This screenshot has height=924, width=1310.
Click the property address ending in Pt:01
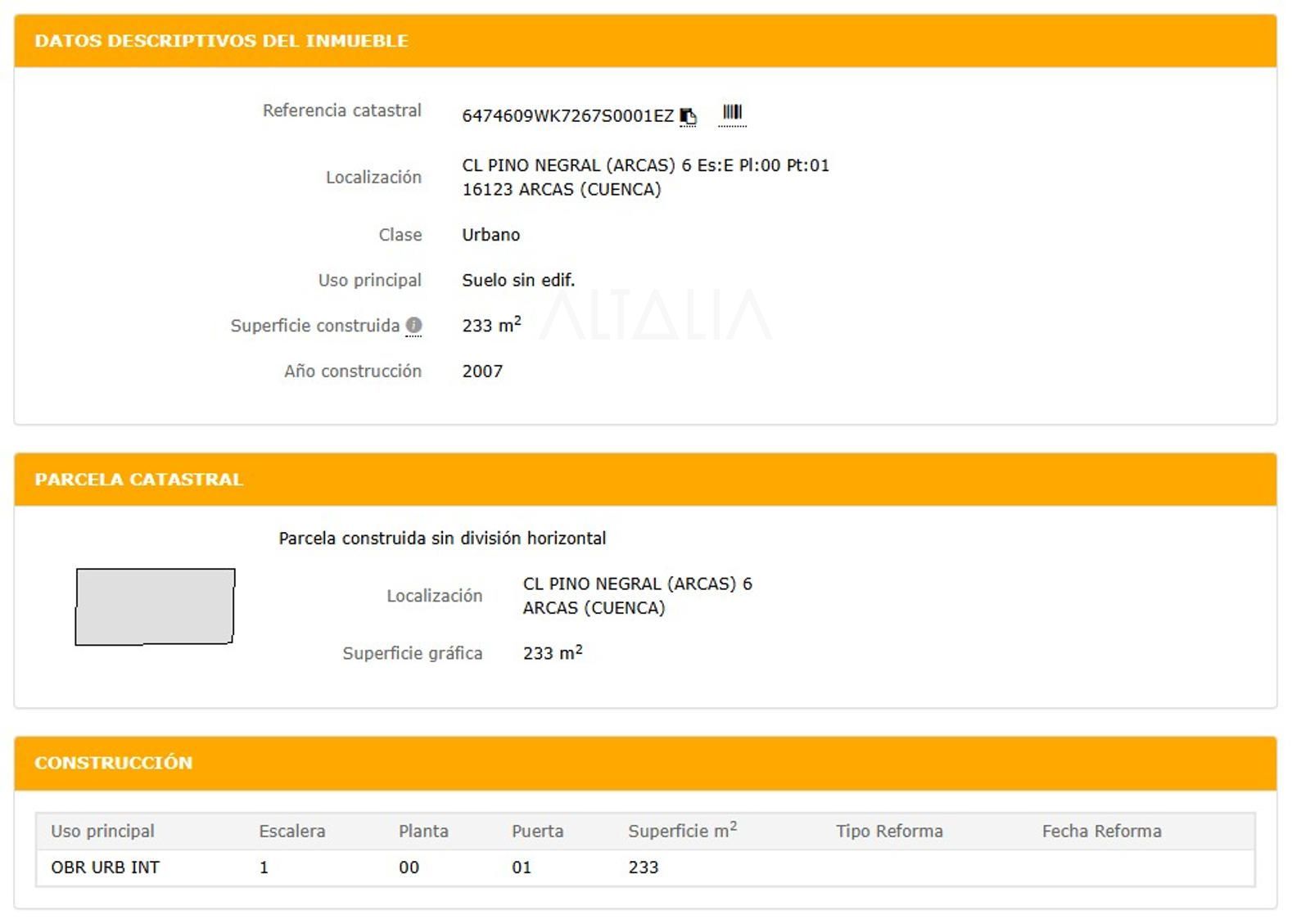645,165
